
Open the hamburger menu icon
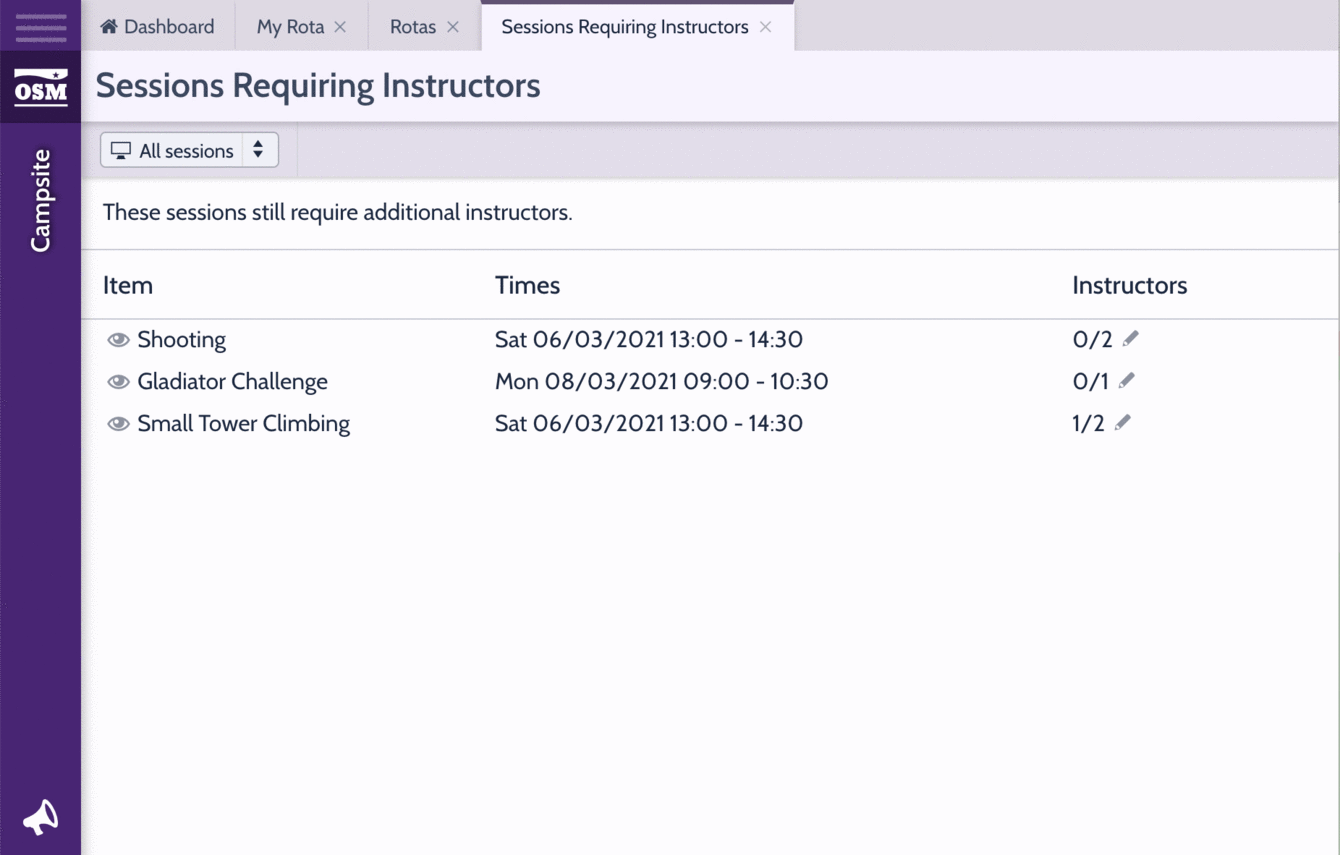click(x=40, y=27)
